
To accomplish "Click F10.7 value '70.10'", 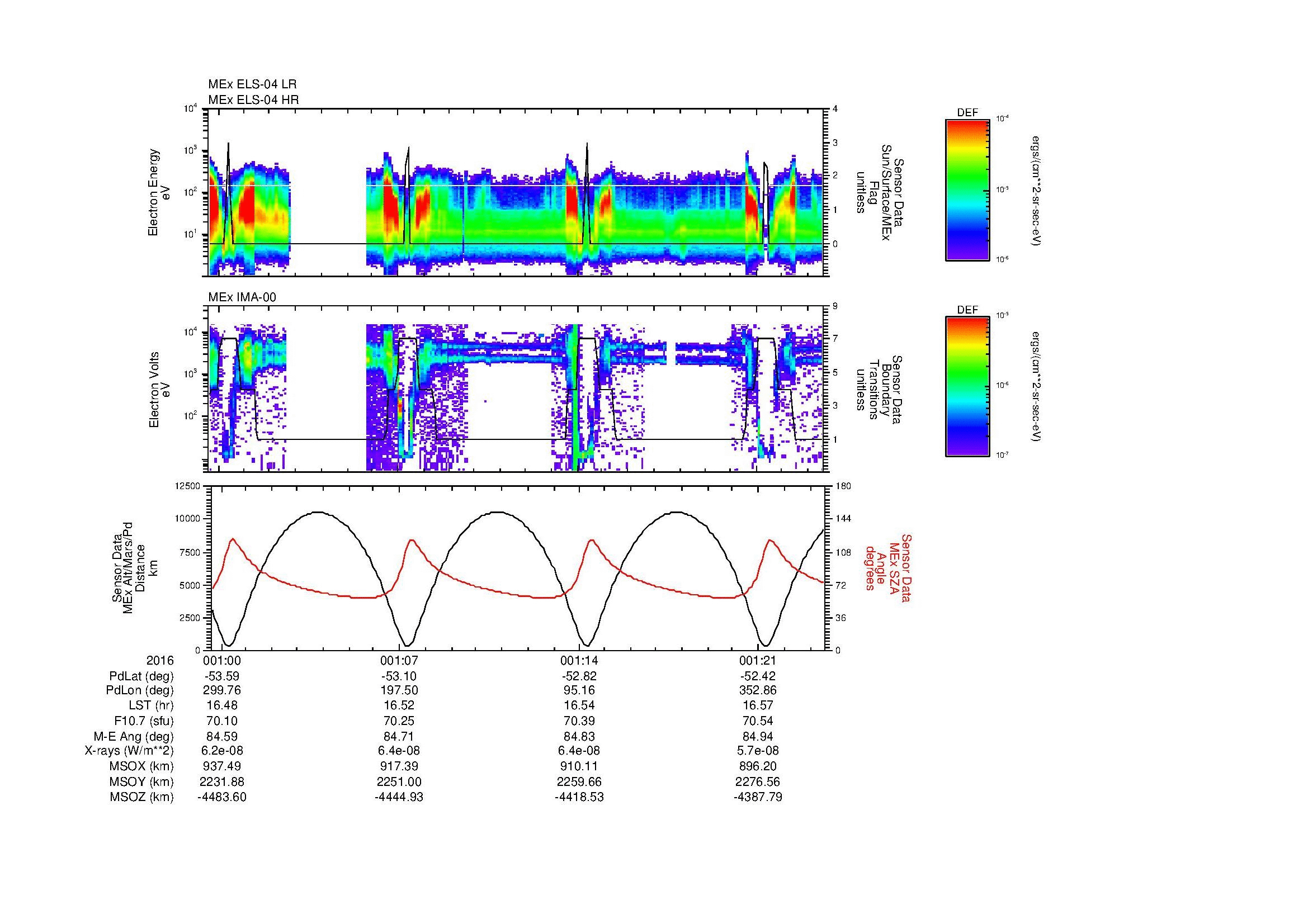I will pos(222,721).
